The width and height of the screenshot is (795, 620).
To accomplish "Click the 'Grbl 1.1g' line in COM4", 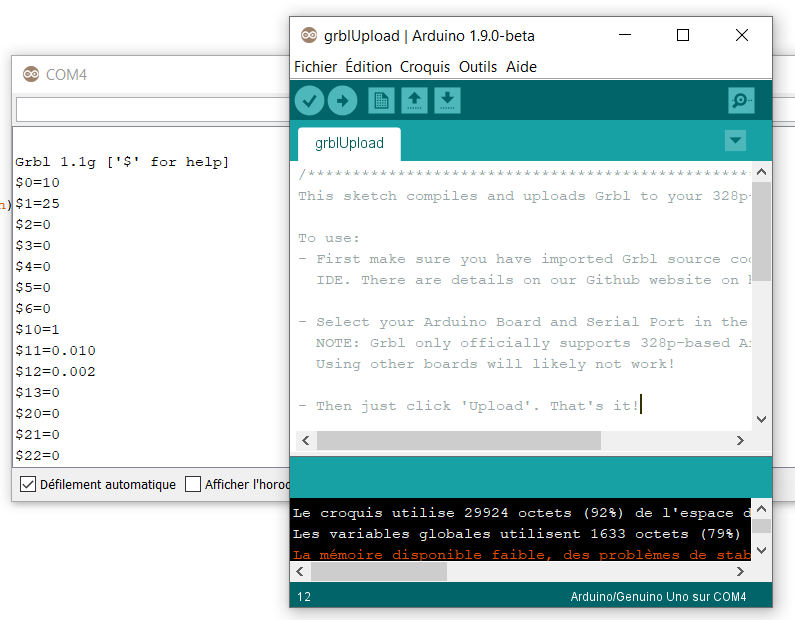I will (122, 162).
